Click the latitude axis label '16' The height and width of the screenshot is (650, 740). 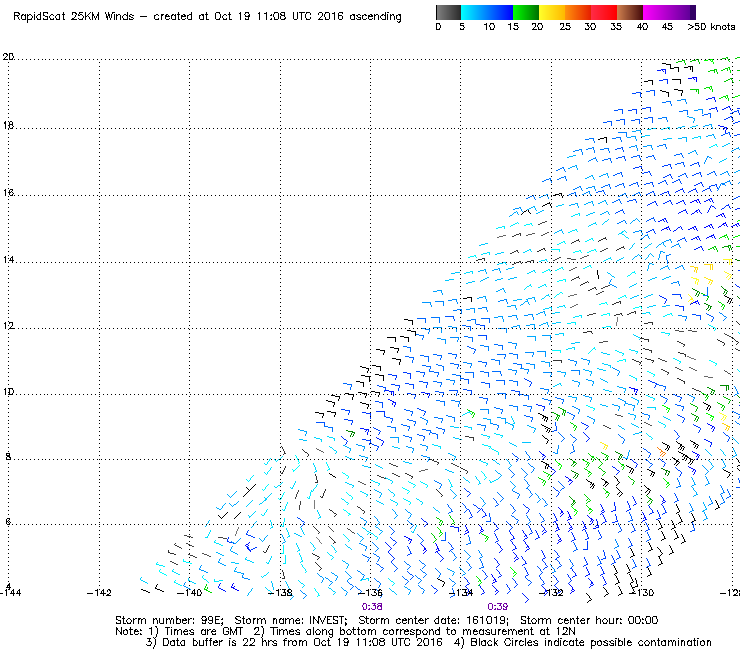(8, 192)
